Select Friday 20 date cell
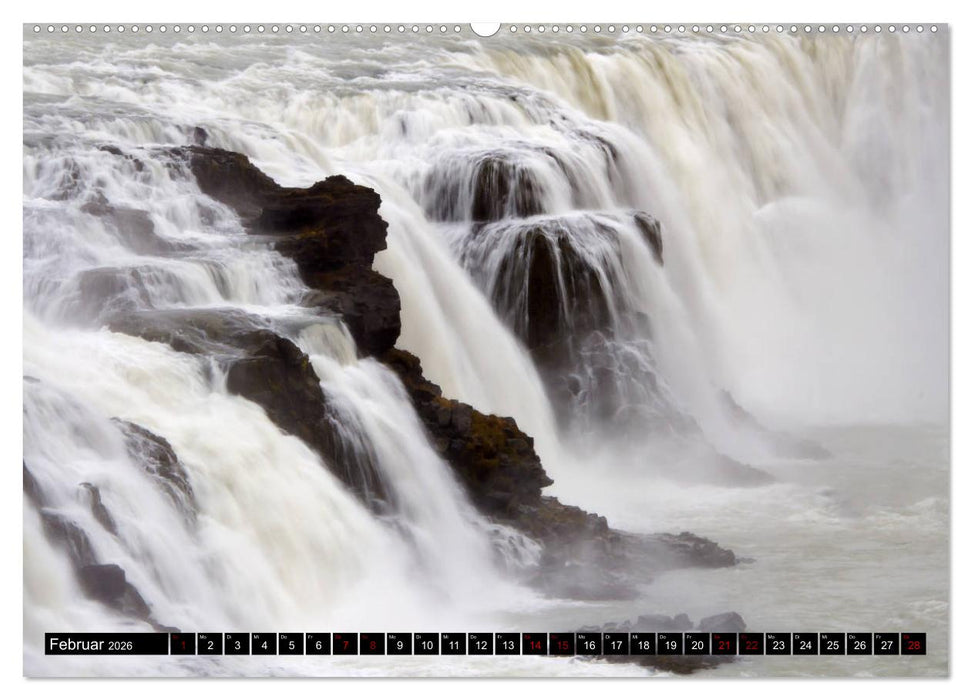971x700 pixels. coord(696,644)
